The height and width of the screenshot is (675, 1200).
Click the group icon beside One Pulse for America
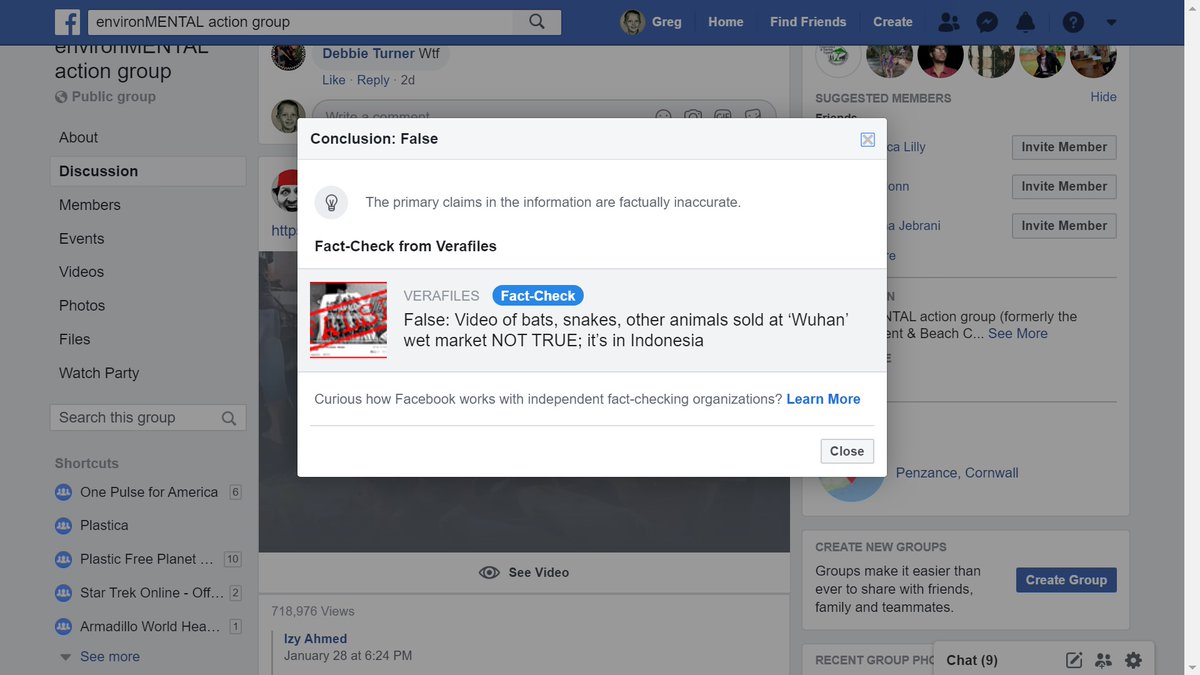pyautogui.click(x=63, y=492)
